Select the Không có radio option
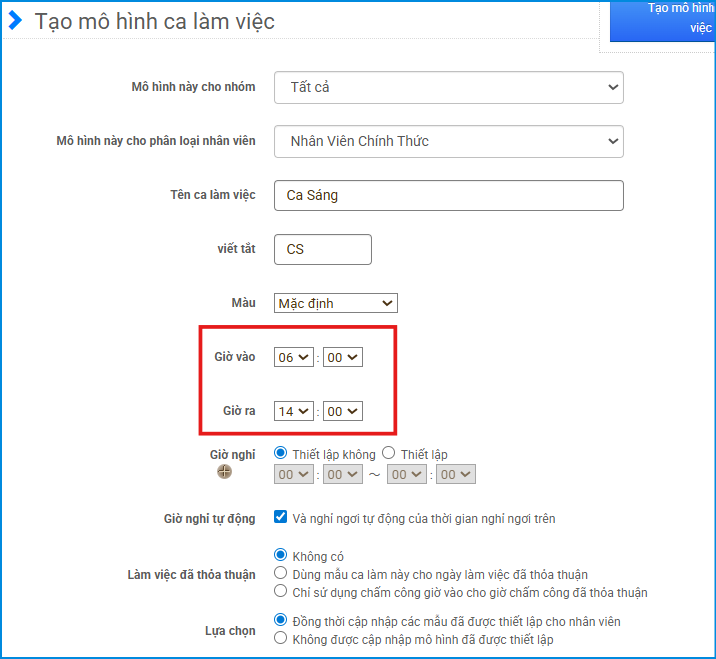Viewport: 716px width, 659px height. click(x=281, y=556)
